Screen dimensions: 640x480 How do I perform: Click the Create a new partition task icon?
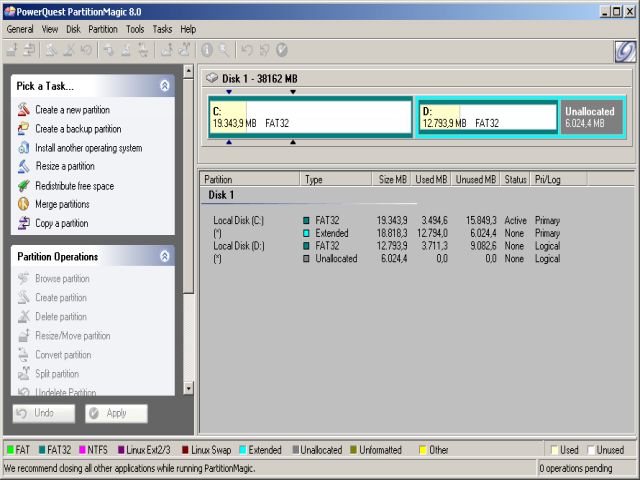point(24,109)
